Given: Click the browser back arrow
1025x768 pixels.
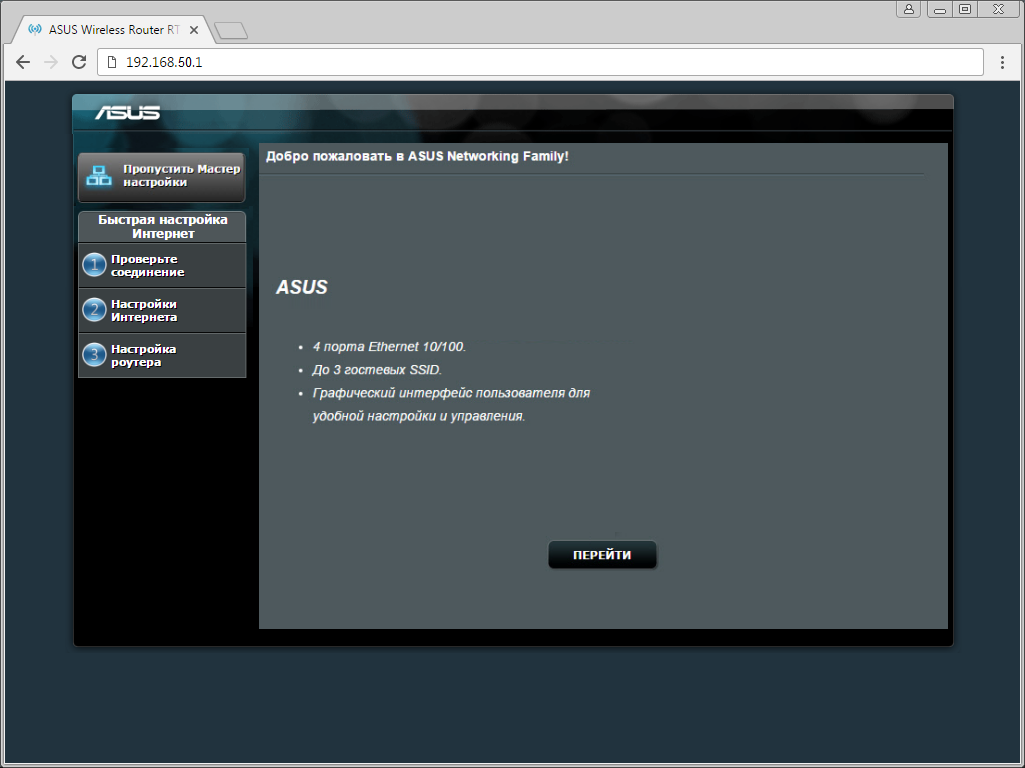Looking at the screenshot, I should click(23, 62).
